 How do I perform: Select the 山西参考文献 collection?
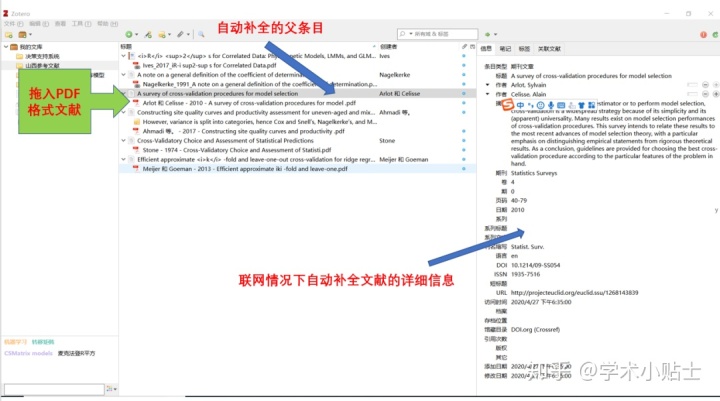point(42,66)
